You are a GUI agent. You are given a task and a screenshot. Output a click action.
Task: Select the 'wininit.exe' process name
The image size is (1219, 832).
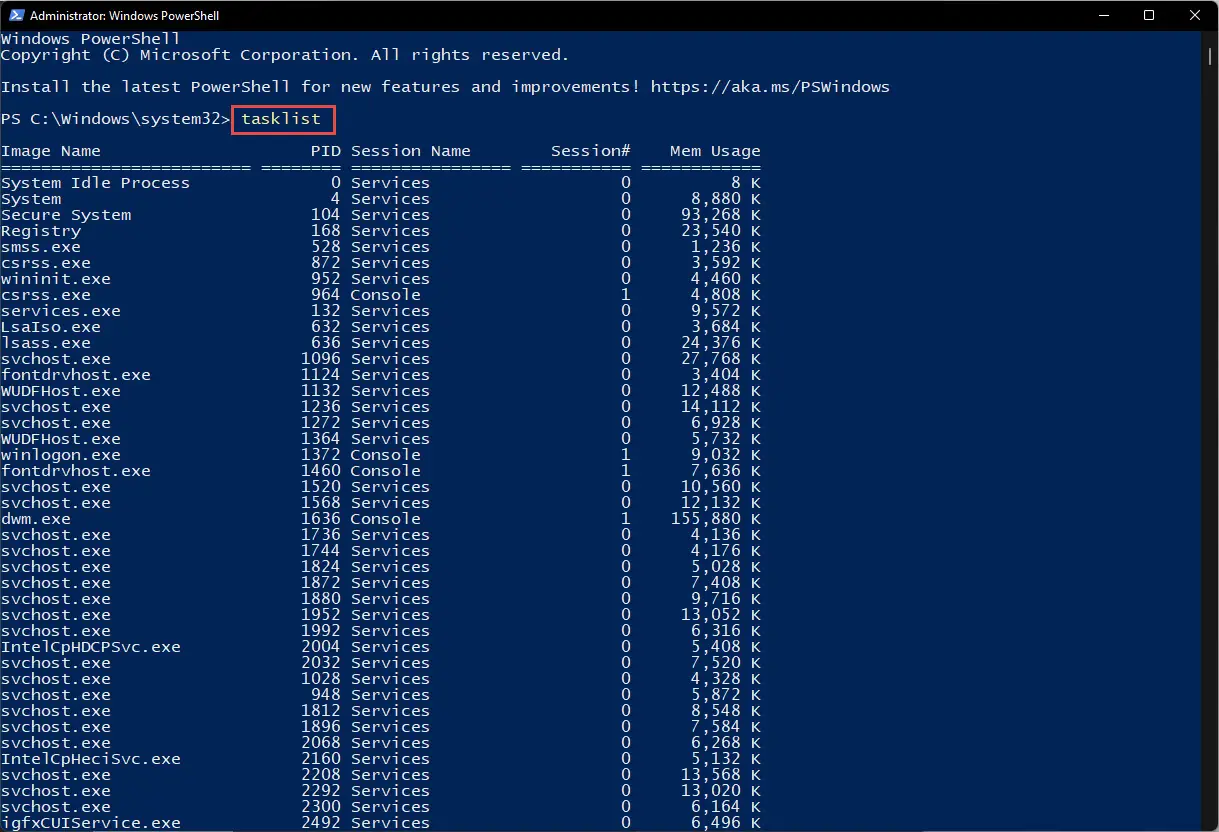[56, 279]
